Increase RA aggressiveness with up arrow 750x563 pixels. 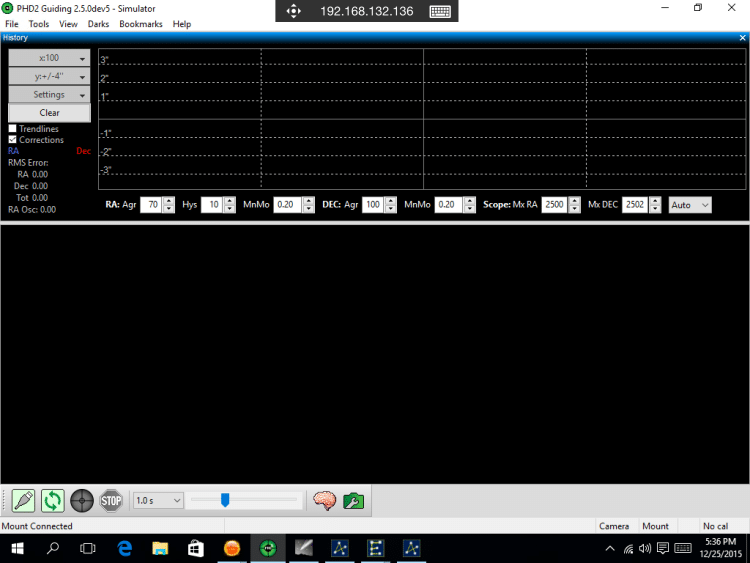[x=168, y=201]
